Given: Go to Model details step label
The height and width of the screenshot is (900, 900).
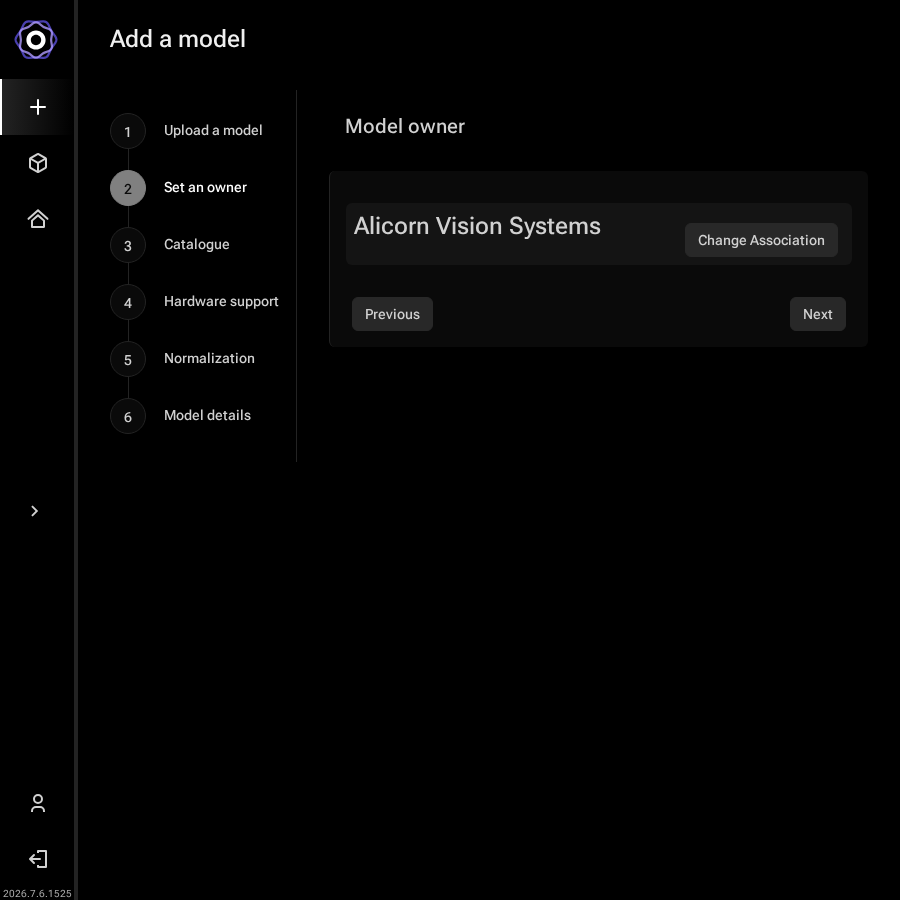Looking at the screenshot, I should click(x=207, y=415).
